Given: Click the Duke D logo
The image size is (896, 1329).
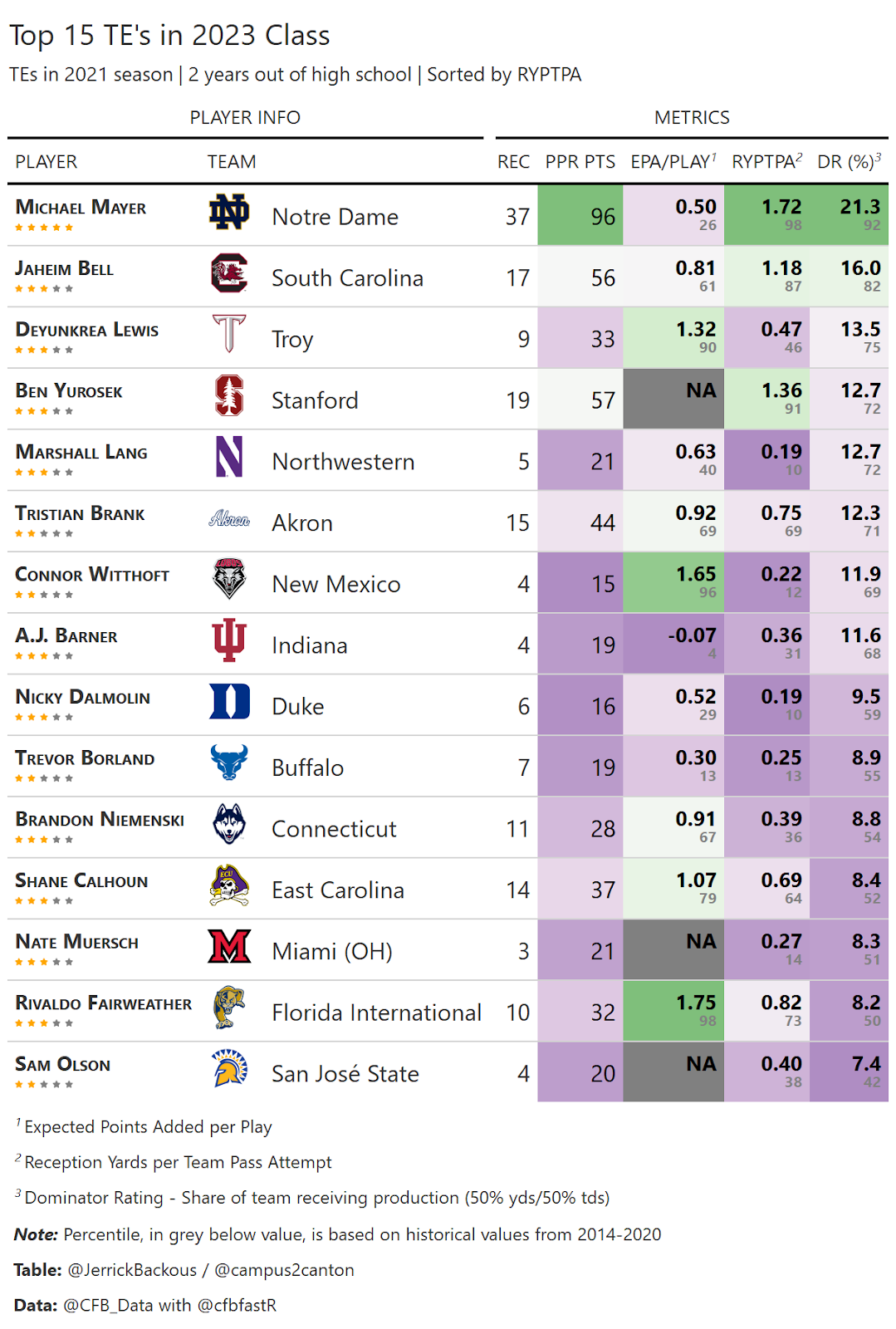Looking at the screenshot, I should point(229,702).
